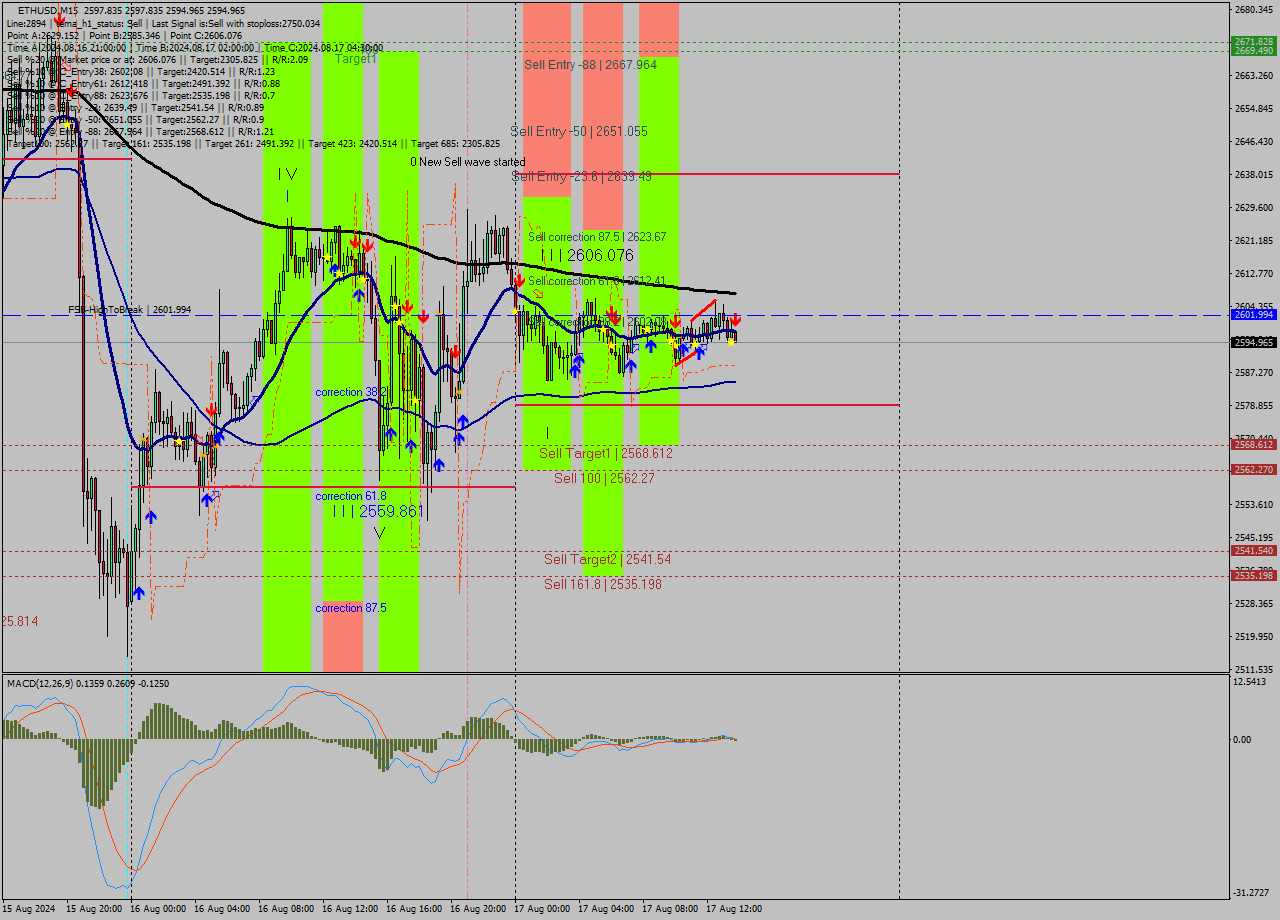Select the 'Sell Target1 | 2568.612' label
This screenshot has height=920, width=1280.
606,453
